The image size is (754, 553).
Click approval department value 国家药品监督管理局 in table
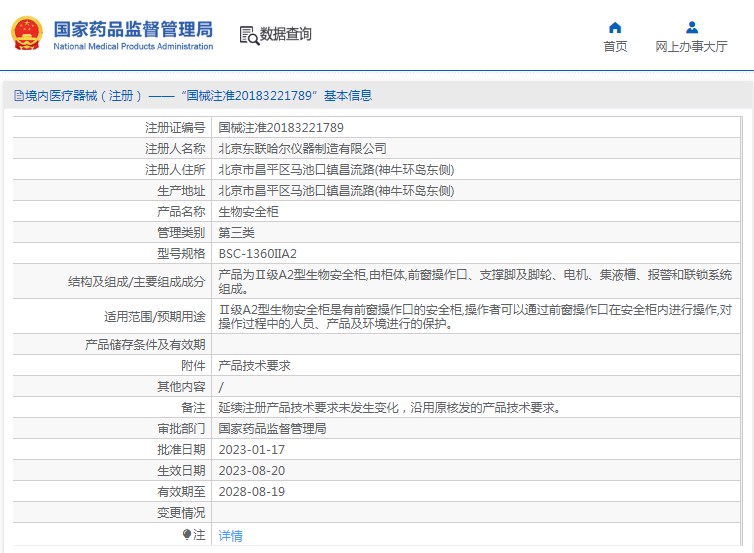(272, 428)
